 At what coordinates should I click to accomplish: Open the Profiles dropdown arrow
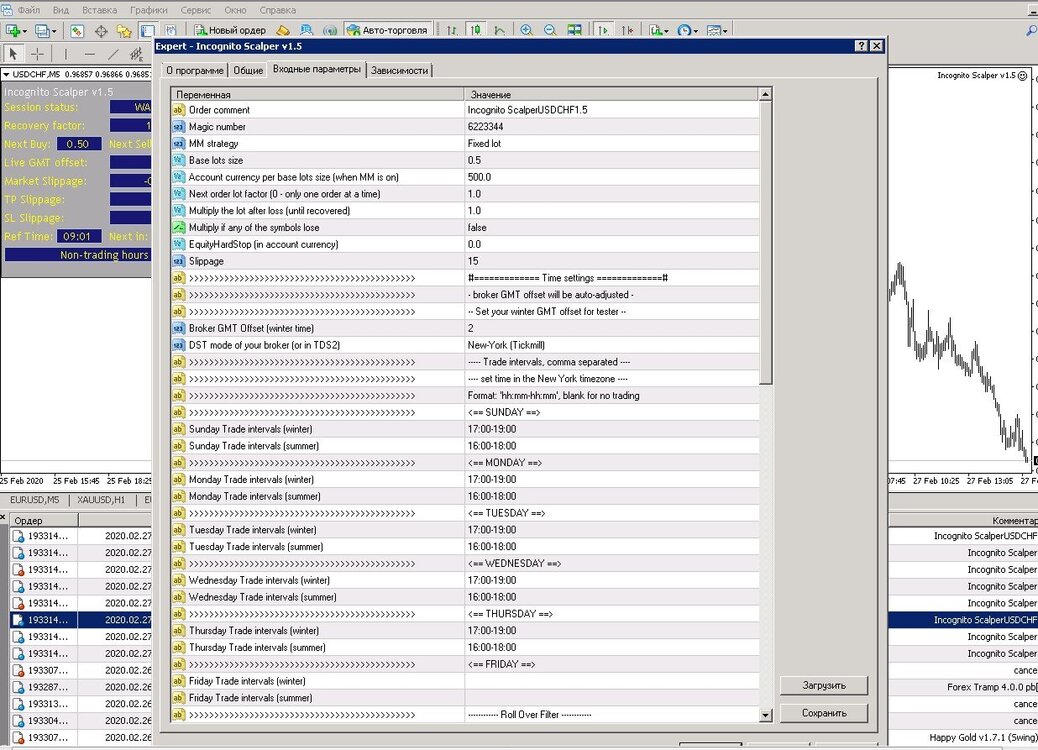pos(54,31)
